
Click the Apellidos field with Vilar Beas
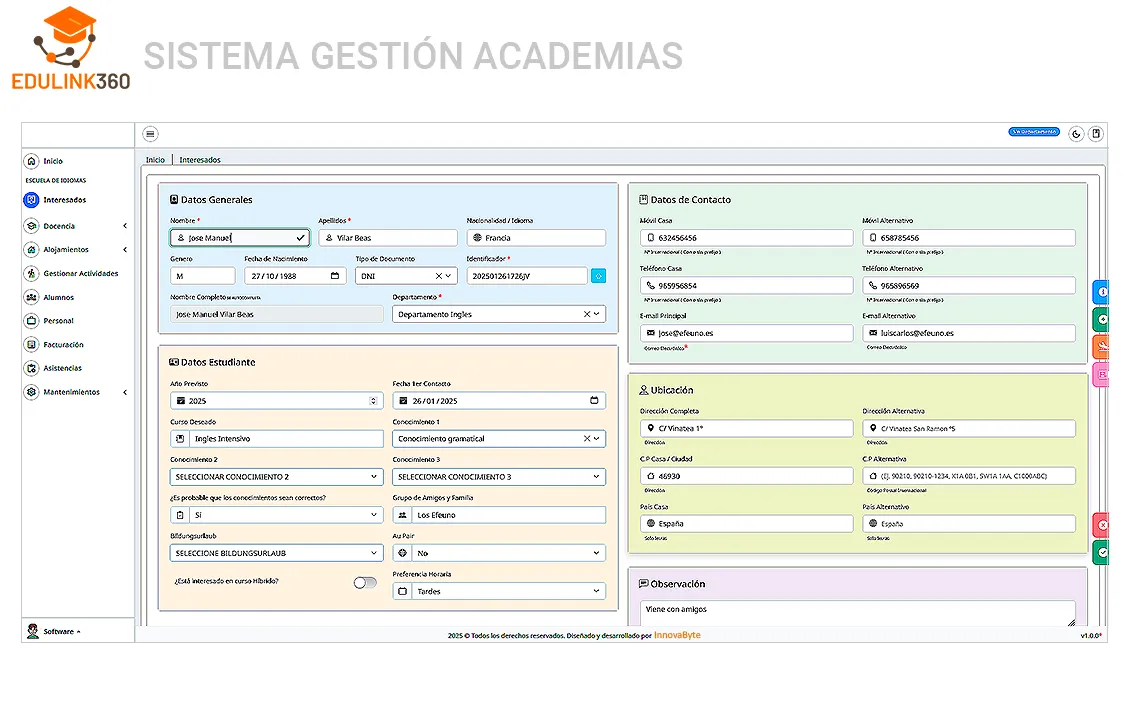click(x=388, y=238)
